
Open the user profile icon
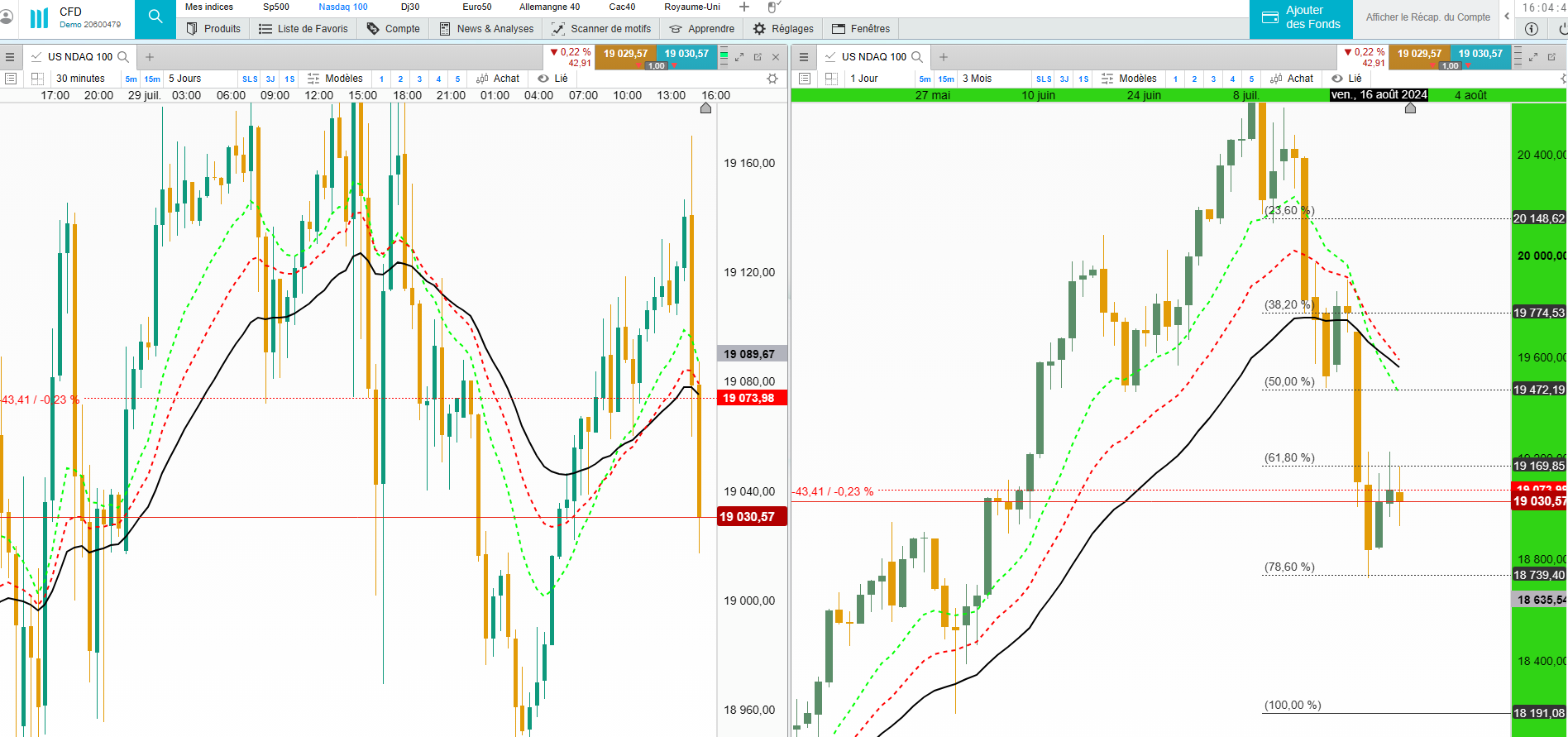[7, 17]
